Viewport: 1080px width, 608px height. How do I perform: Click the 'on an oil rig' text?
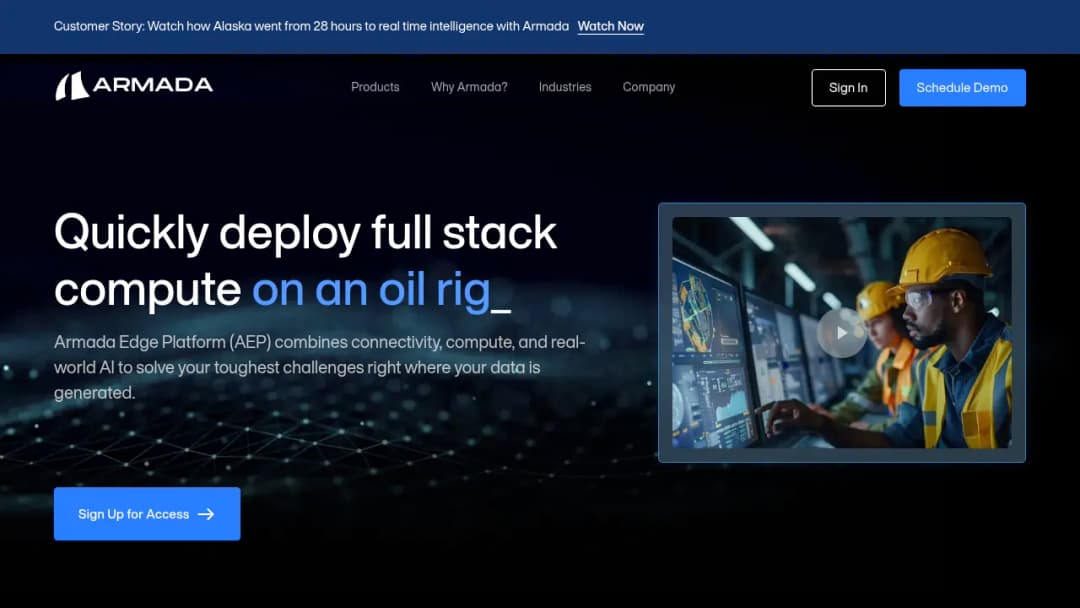click(x=371, y=290)
